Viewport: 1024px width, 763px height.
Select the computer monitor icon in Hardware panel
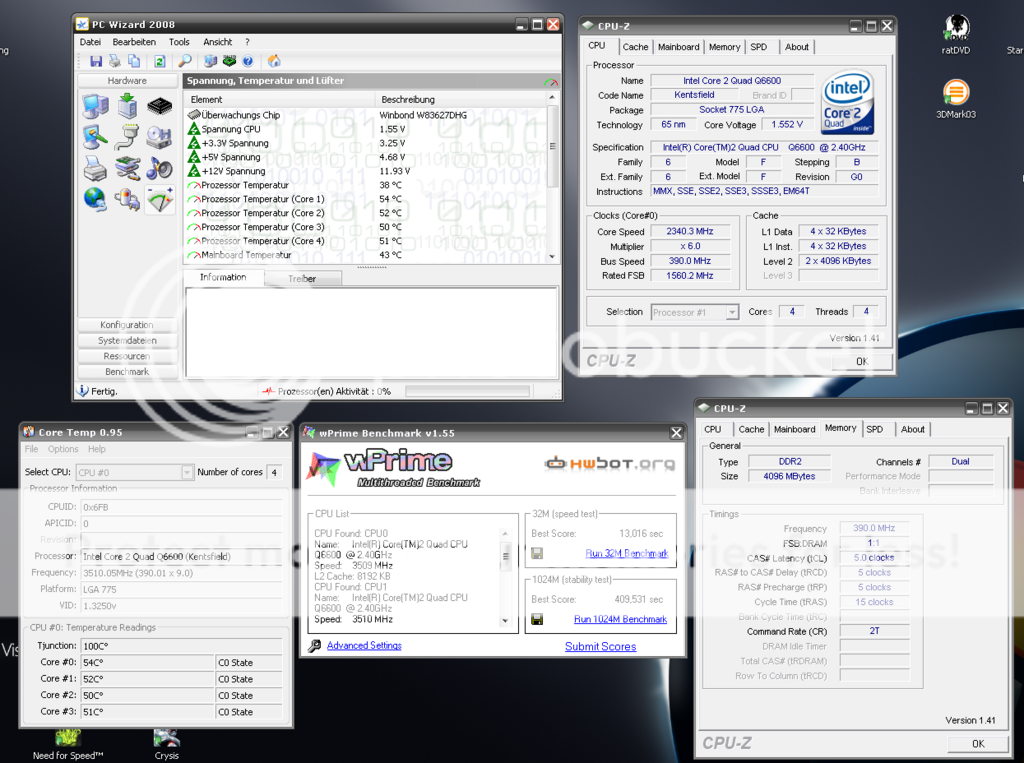point(95,106)
